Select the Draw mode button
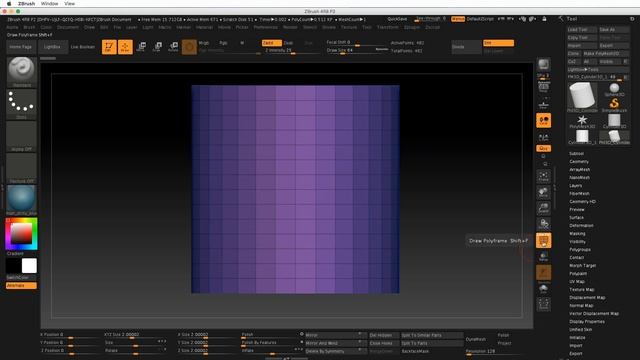Image resolution: width=640 pixels, height=360 pixels. (125, 47)
